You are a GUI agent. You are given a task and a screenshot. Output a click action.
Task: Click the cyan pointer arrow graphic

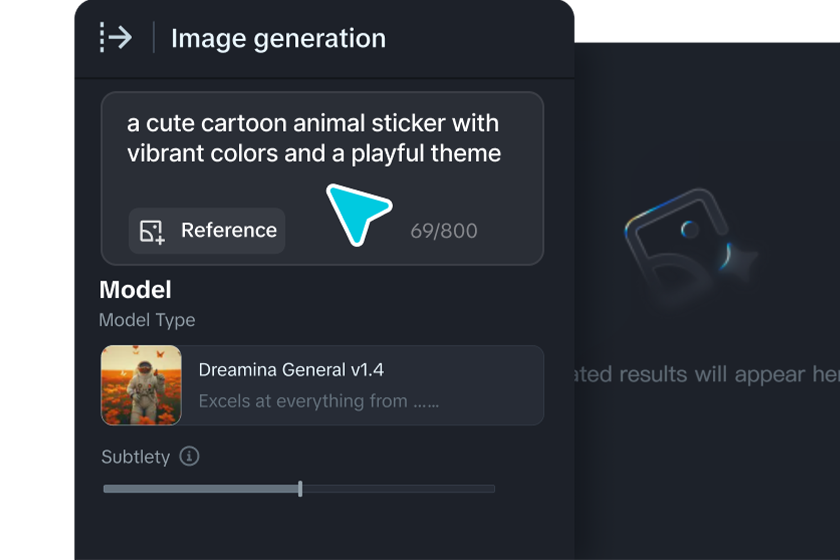pyautogui.click(x=355, y=212)
